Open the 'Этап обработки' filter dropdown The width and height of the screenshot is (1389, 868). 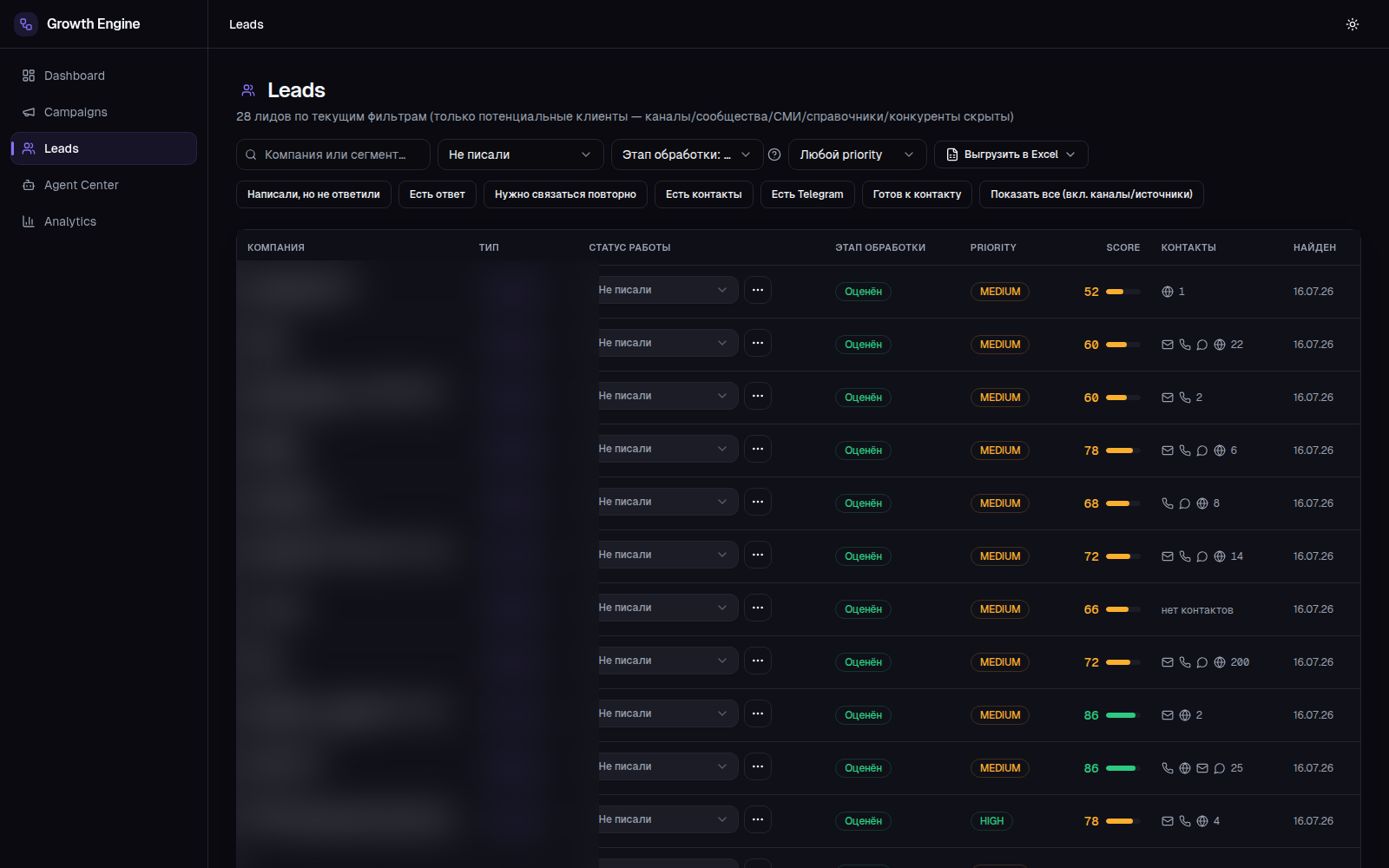pyautogui.click(x=688, y=155)
